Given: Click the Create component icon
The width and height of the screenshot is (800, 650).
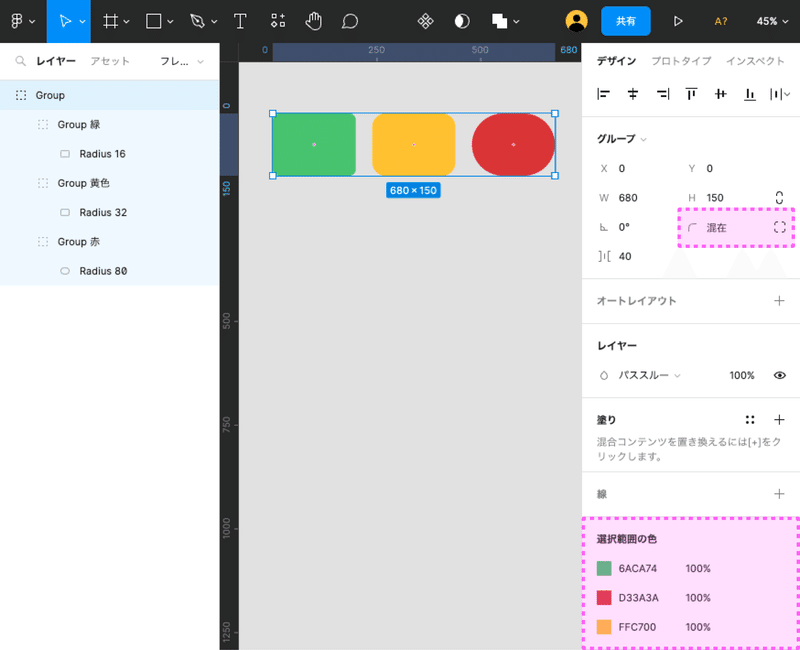Looking at the screenshot, I should [425, 21].
